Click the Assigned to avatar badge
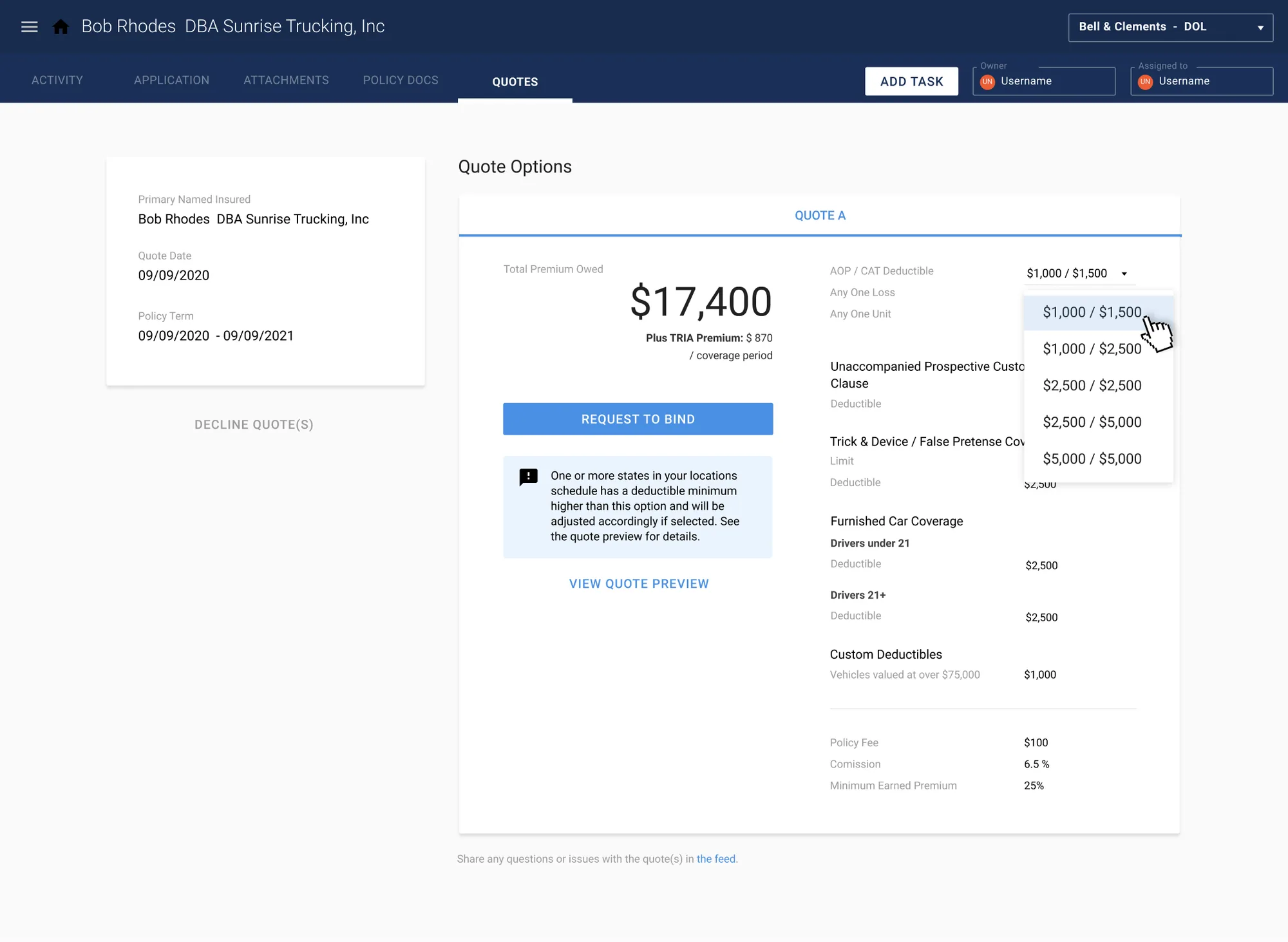This screenshot has height=942, width=1288. pyautogui.click(x=1145, y=82)
